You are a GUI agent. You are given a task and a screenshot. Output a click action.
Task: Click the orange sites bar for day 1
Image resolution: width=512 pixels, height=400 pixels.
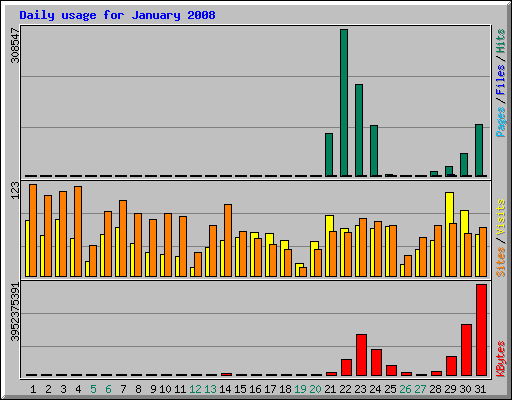33,230
